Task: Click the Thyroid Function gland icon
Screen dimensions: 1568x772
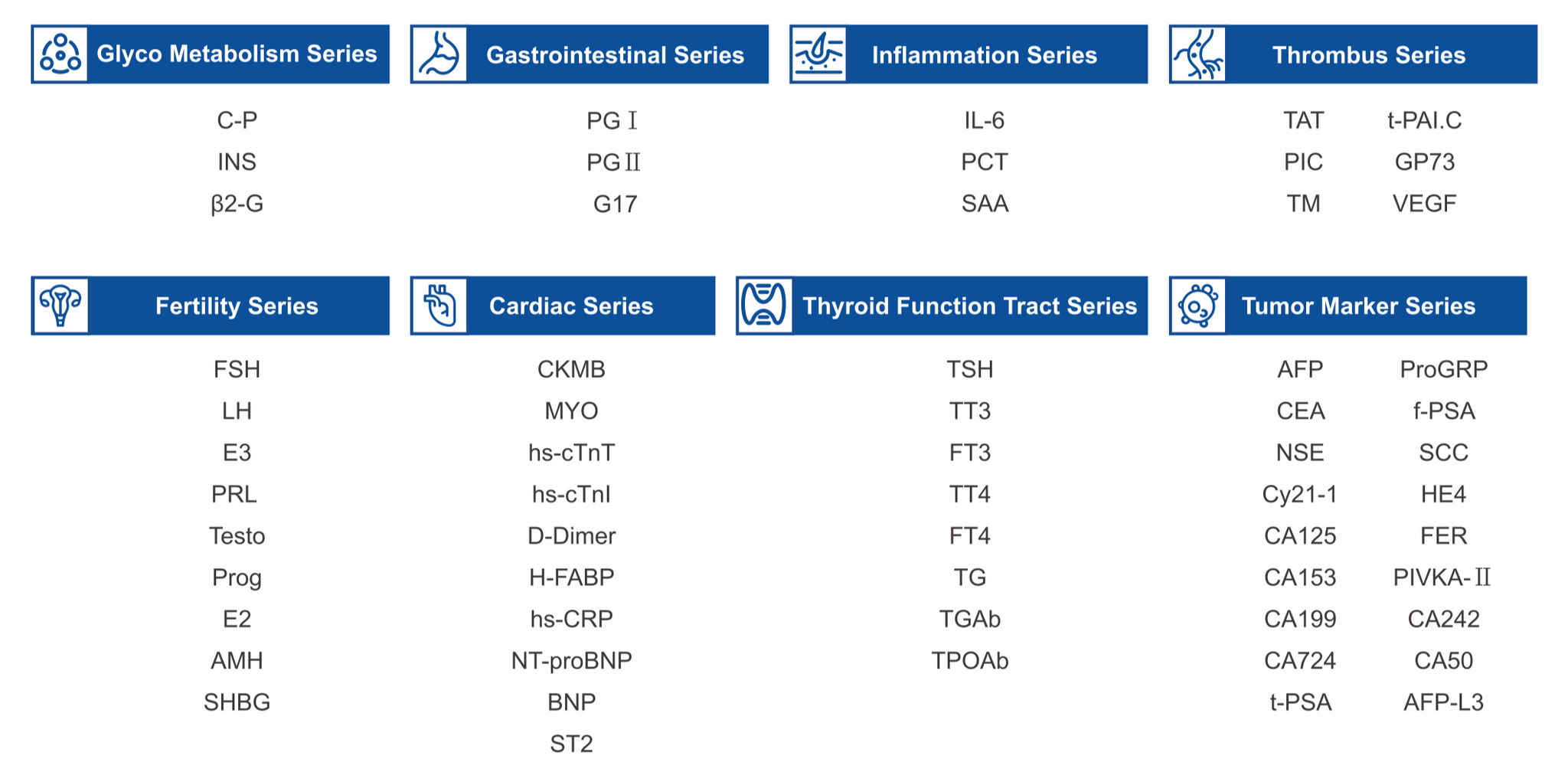Action: 765,306
